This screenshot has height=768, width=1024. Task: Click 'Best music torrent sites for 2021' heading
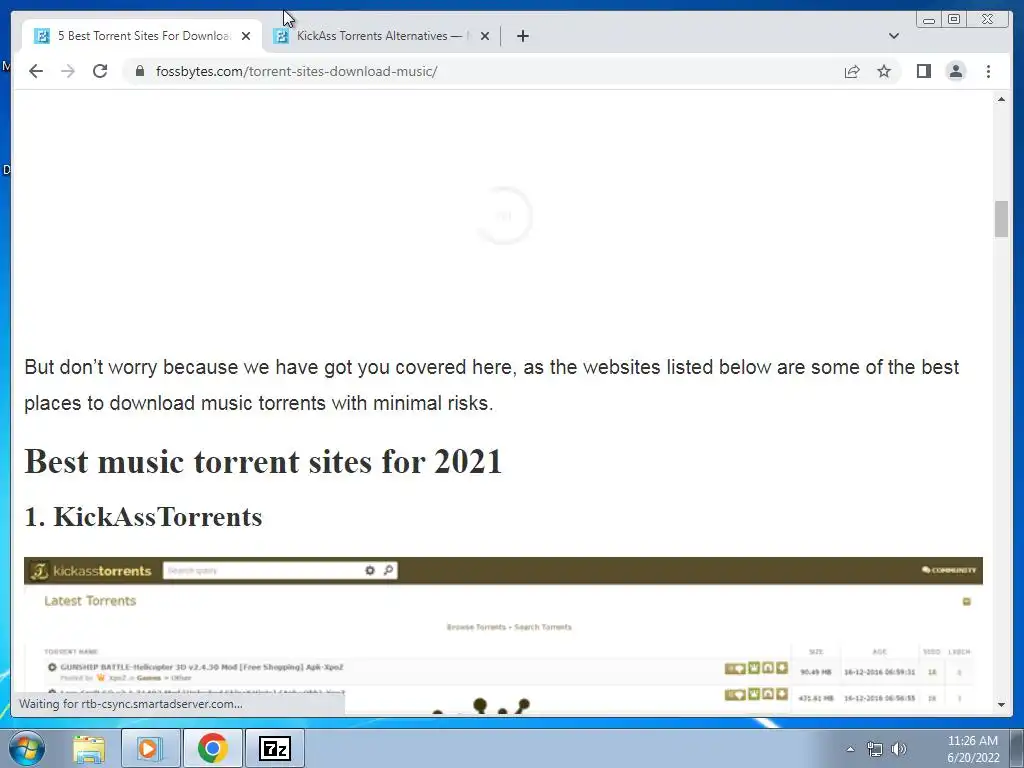pyautogui.click(x=263, y=462)
